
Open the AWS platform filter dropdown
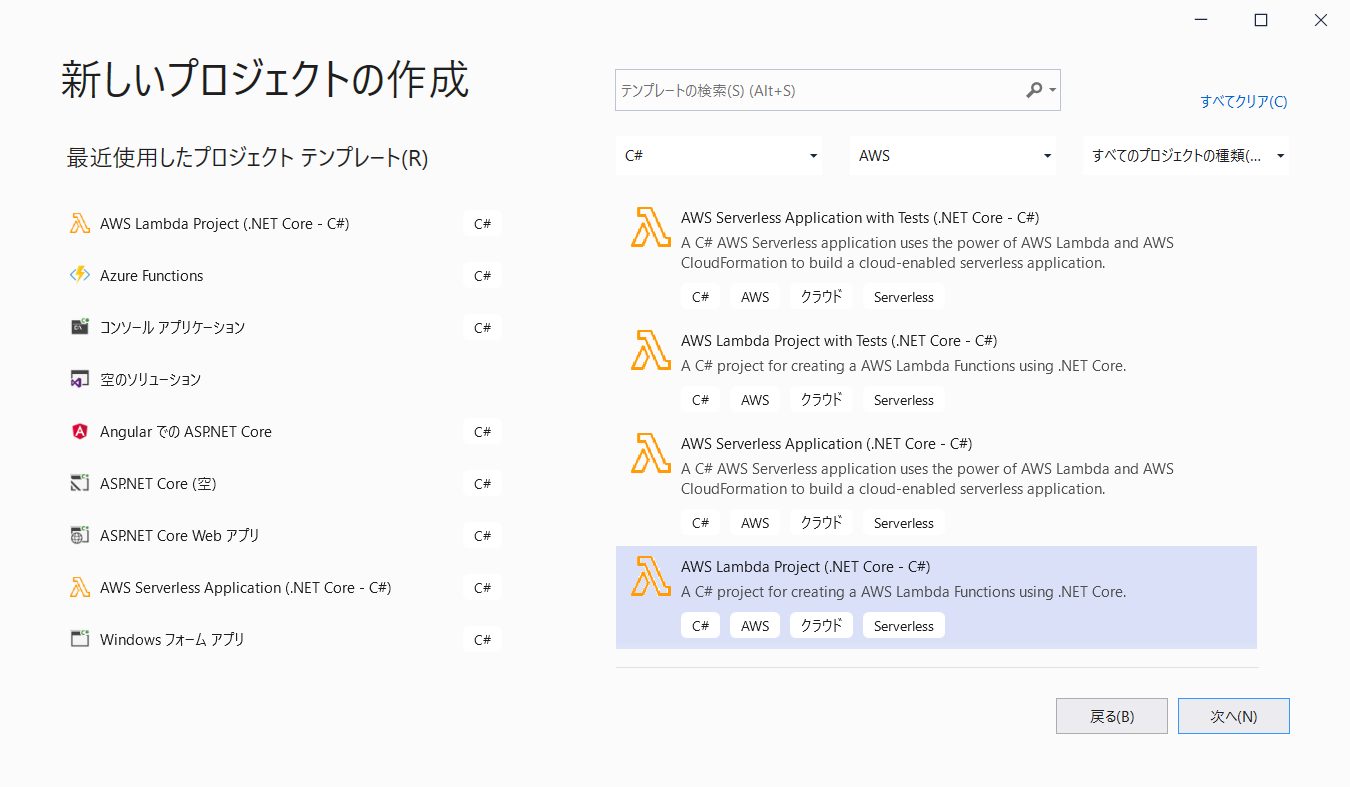click(x=952, y=156)
